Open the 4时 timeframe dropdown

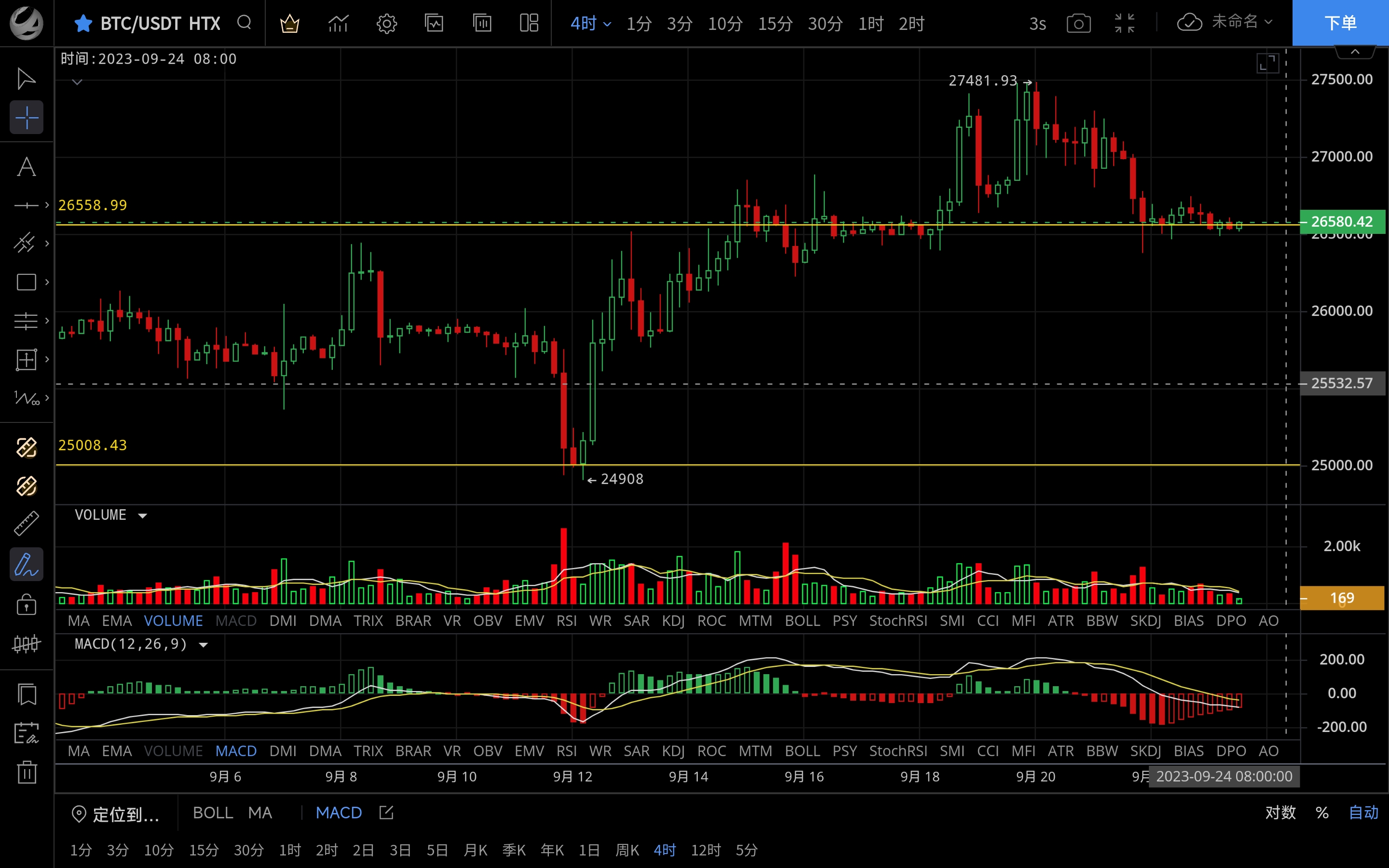[591, 24]
